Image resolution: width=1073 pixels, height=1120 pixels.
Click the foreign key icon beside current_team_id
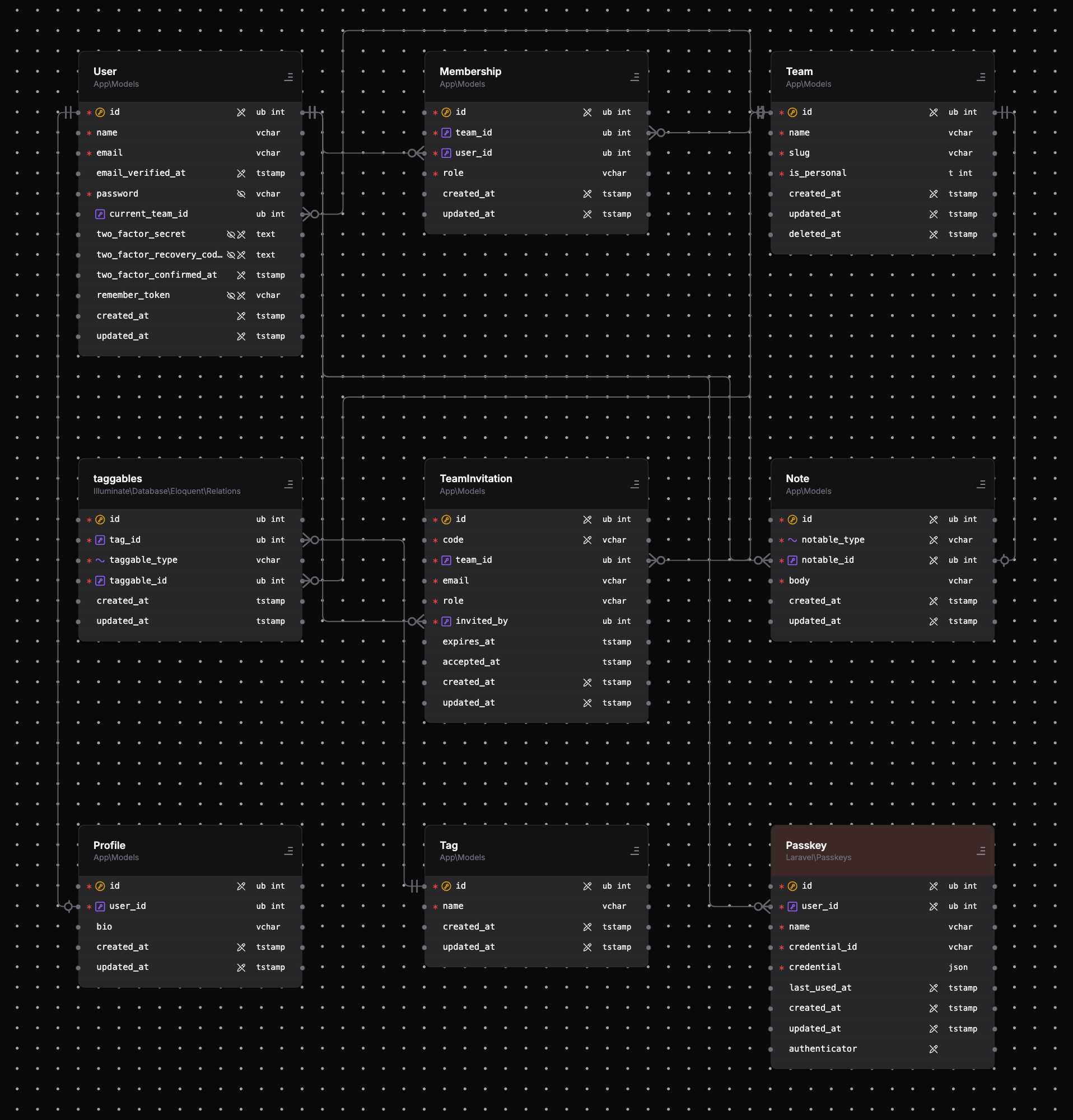100,214
